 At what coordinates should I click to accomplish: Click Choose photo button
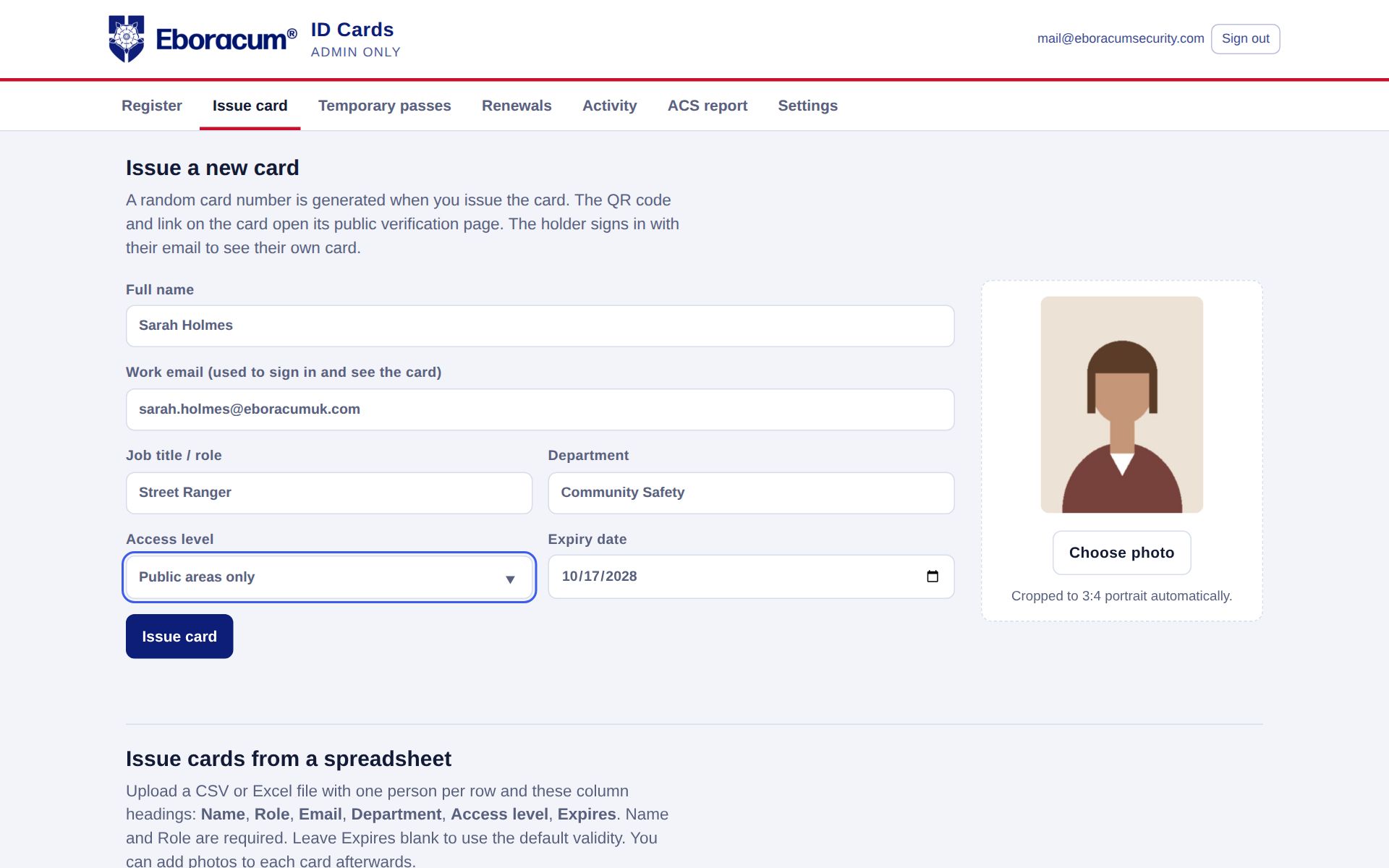(1121, 553)
